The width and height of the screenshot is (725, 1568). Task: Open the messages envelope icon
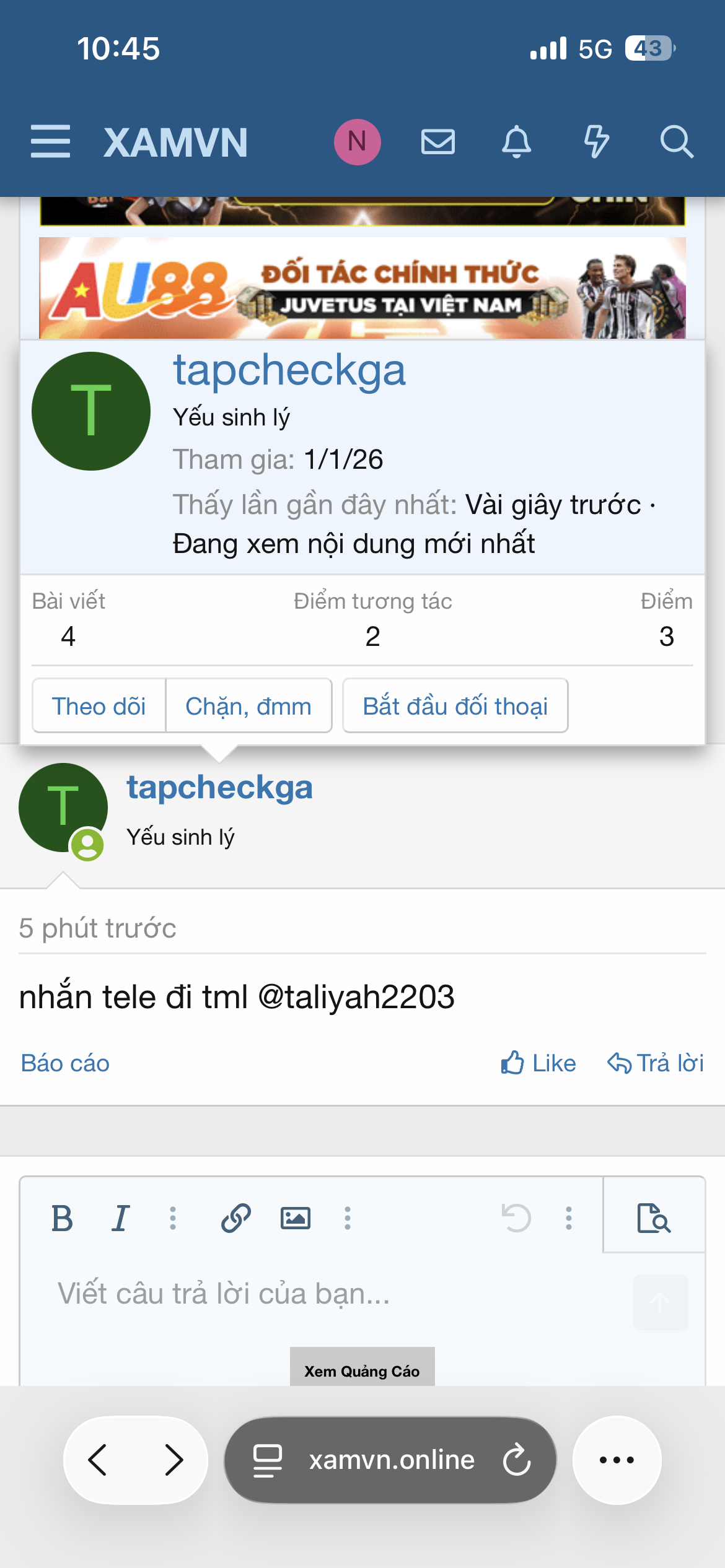pyautogui.click(x=437, y=142)
